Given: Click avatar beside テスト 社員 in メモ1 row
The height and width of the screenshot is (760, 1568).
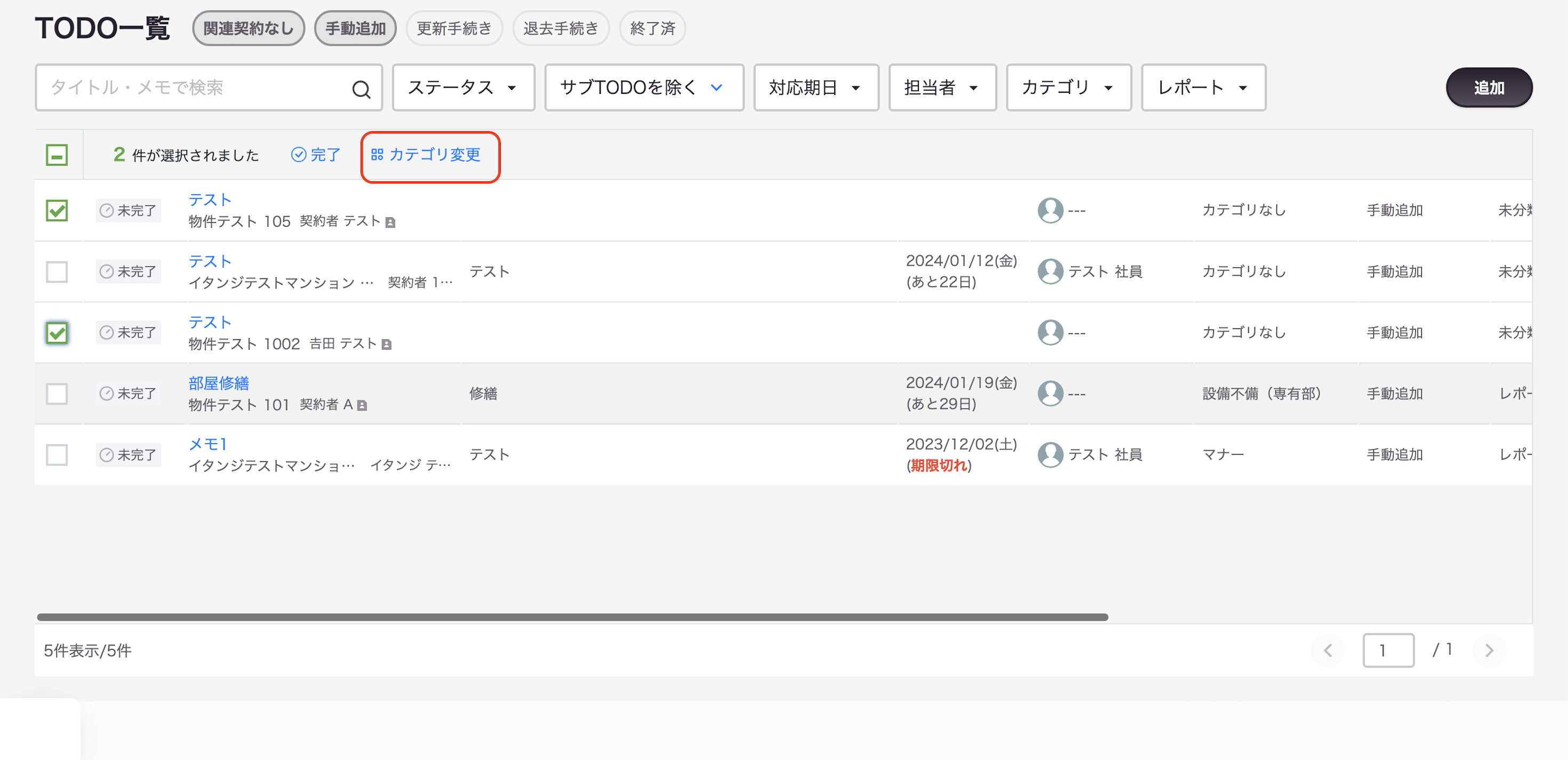Looking at the screenshot, I should (x=1050, y=454).
